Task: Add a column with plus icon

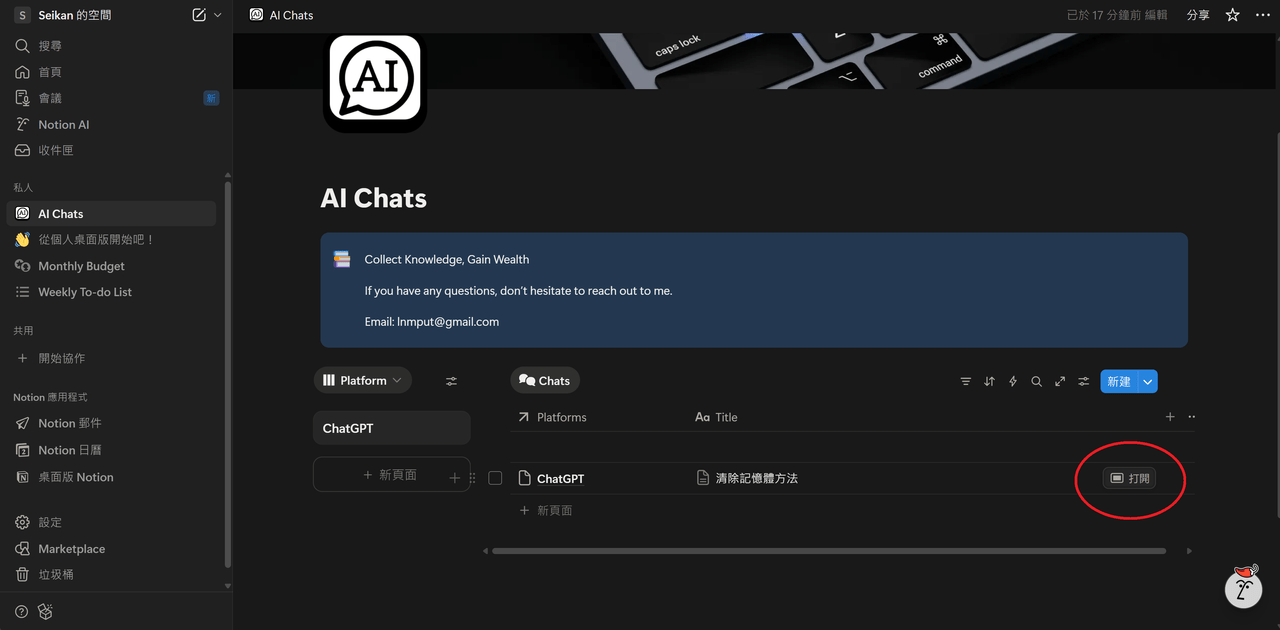Action: 1170,417
